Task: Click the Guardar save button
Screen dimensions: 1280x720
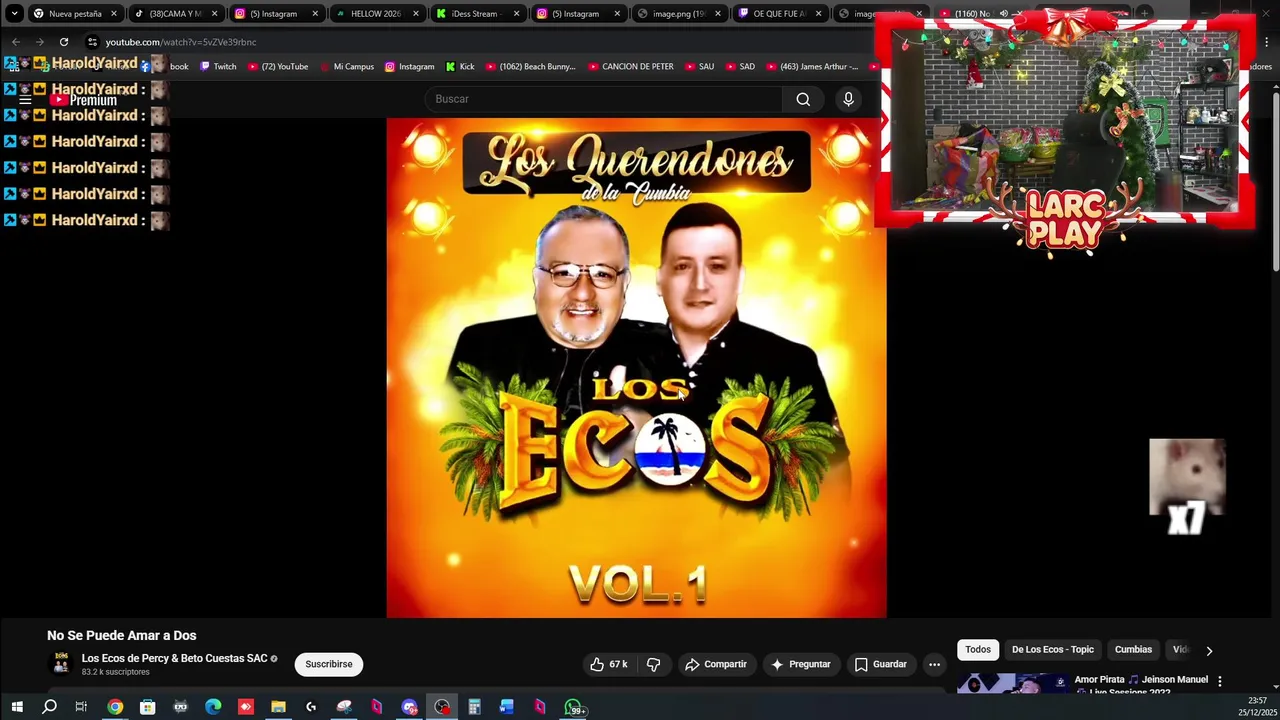Action: (x=880, y=664)
